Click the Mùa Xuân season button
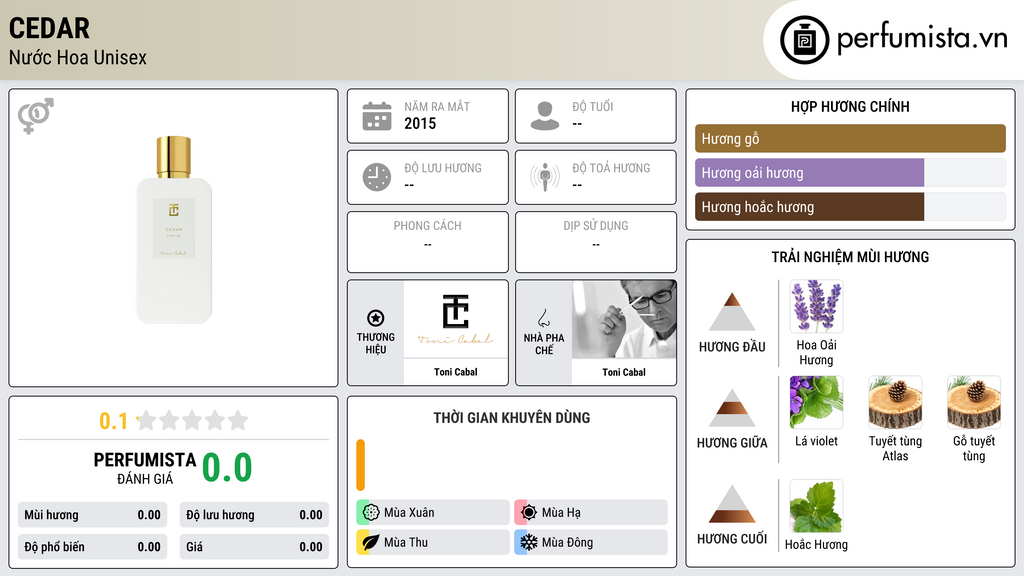The height and width of the screenshot is (576, 1024). [433, 512]
